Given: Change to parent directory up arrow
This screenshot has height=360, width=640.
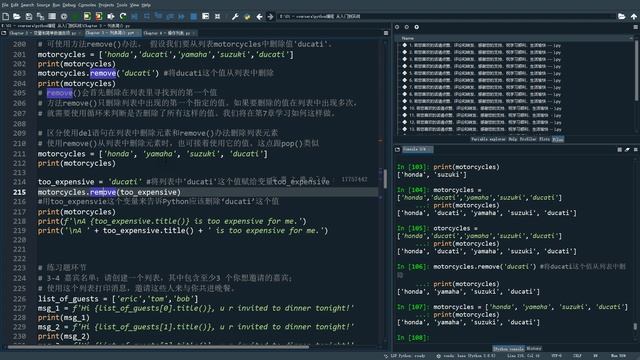Looking at the screenshot, I should pyautogui.click(x=634, y=16).
